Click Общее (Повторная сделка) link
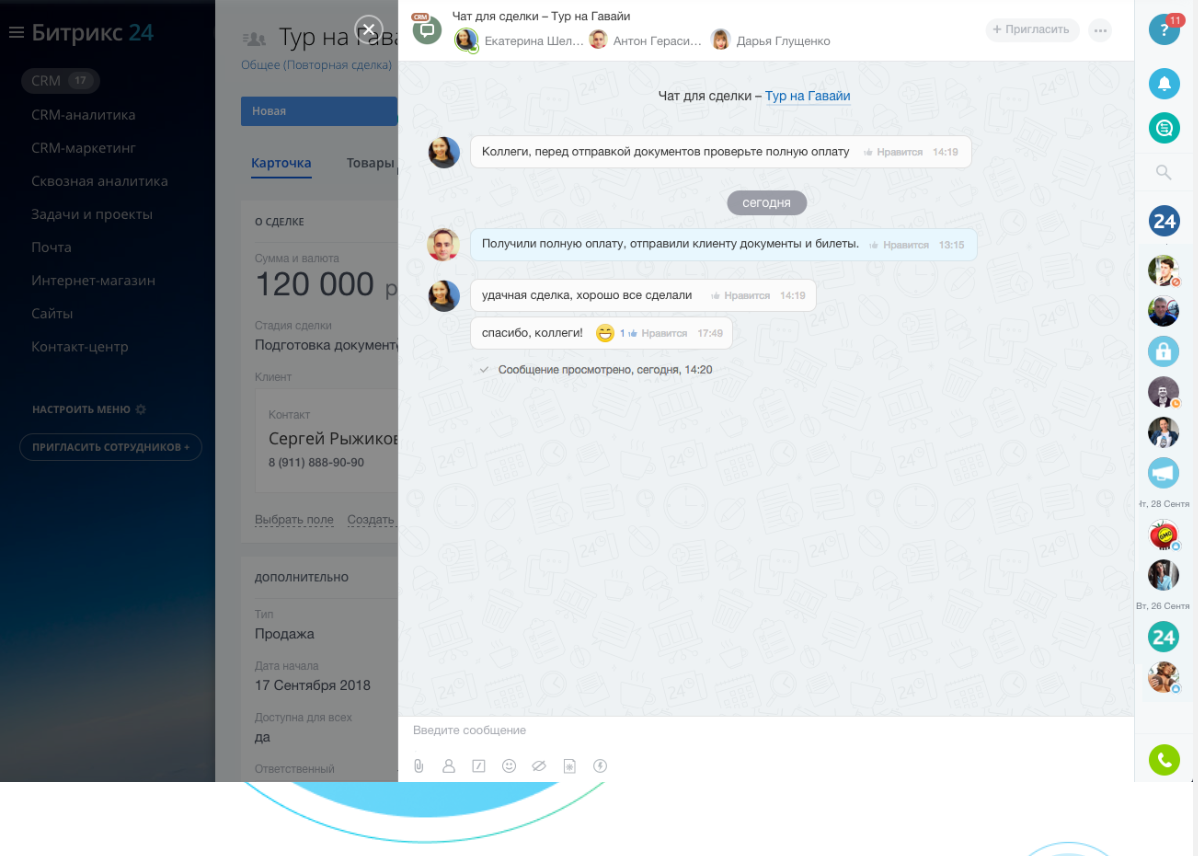 coord(316,65)
